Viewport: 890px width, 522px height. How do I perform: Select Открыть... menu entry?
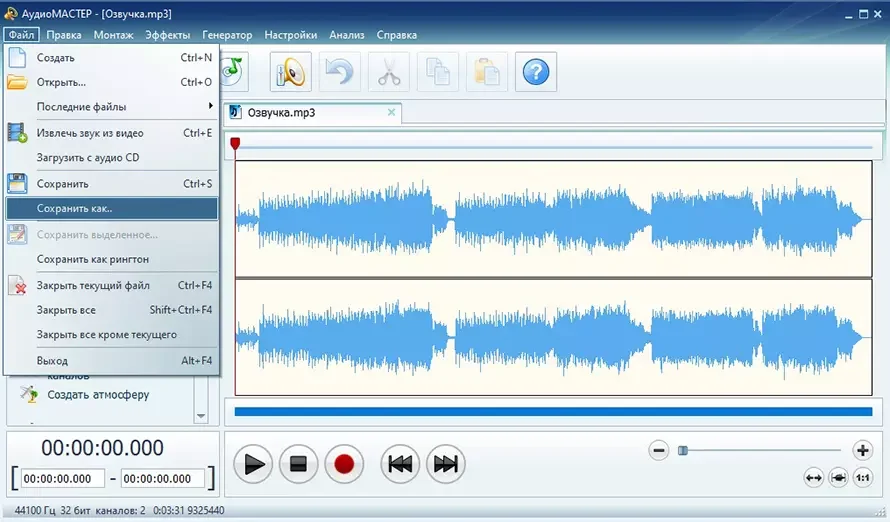[x=111, y=82]
